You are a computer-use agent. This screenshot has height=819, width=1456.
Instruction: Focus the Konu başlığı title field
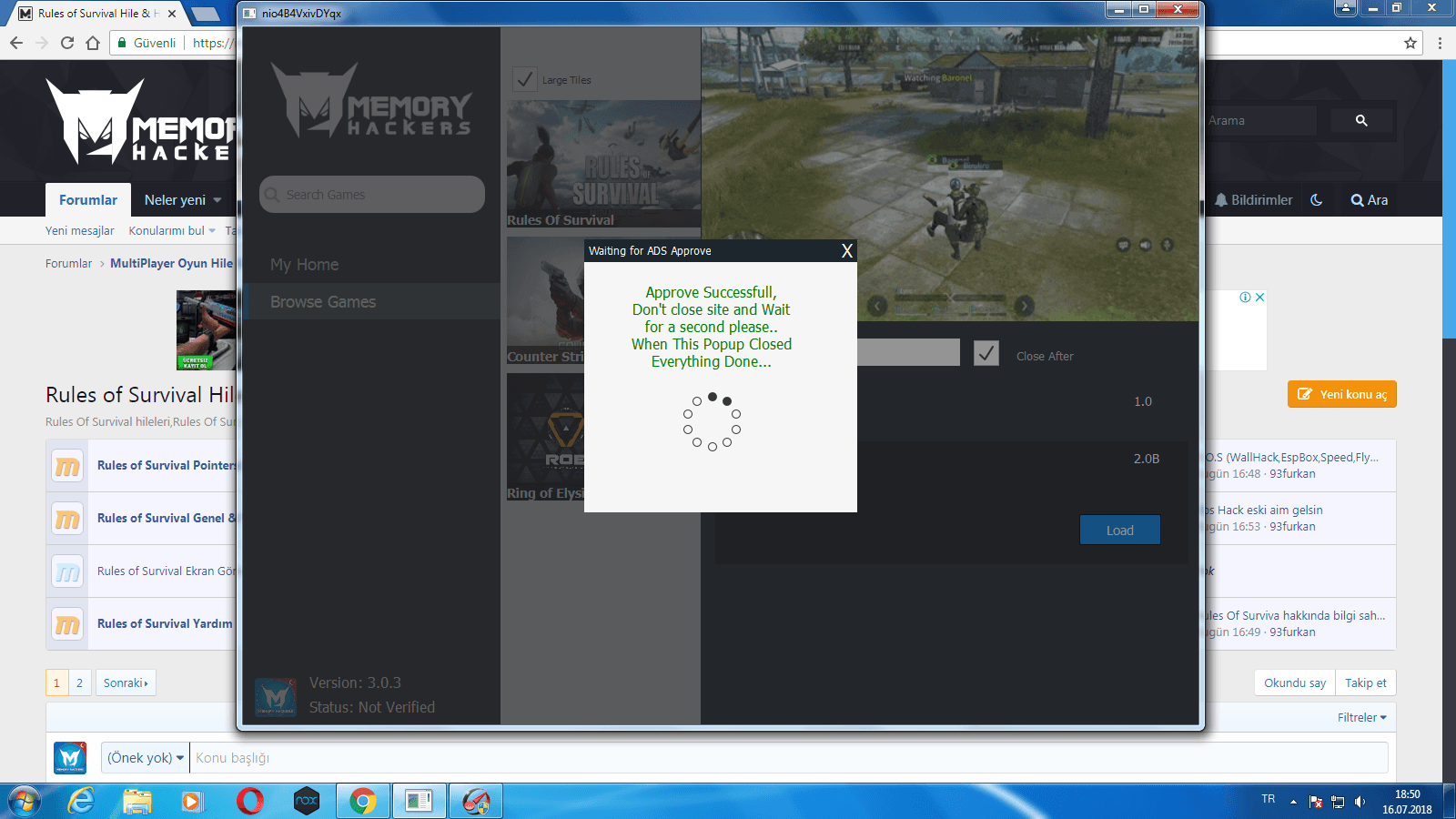pos(789,758)
